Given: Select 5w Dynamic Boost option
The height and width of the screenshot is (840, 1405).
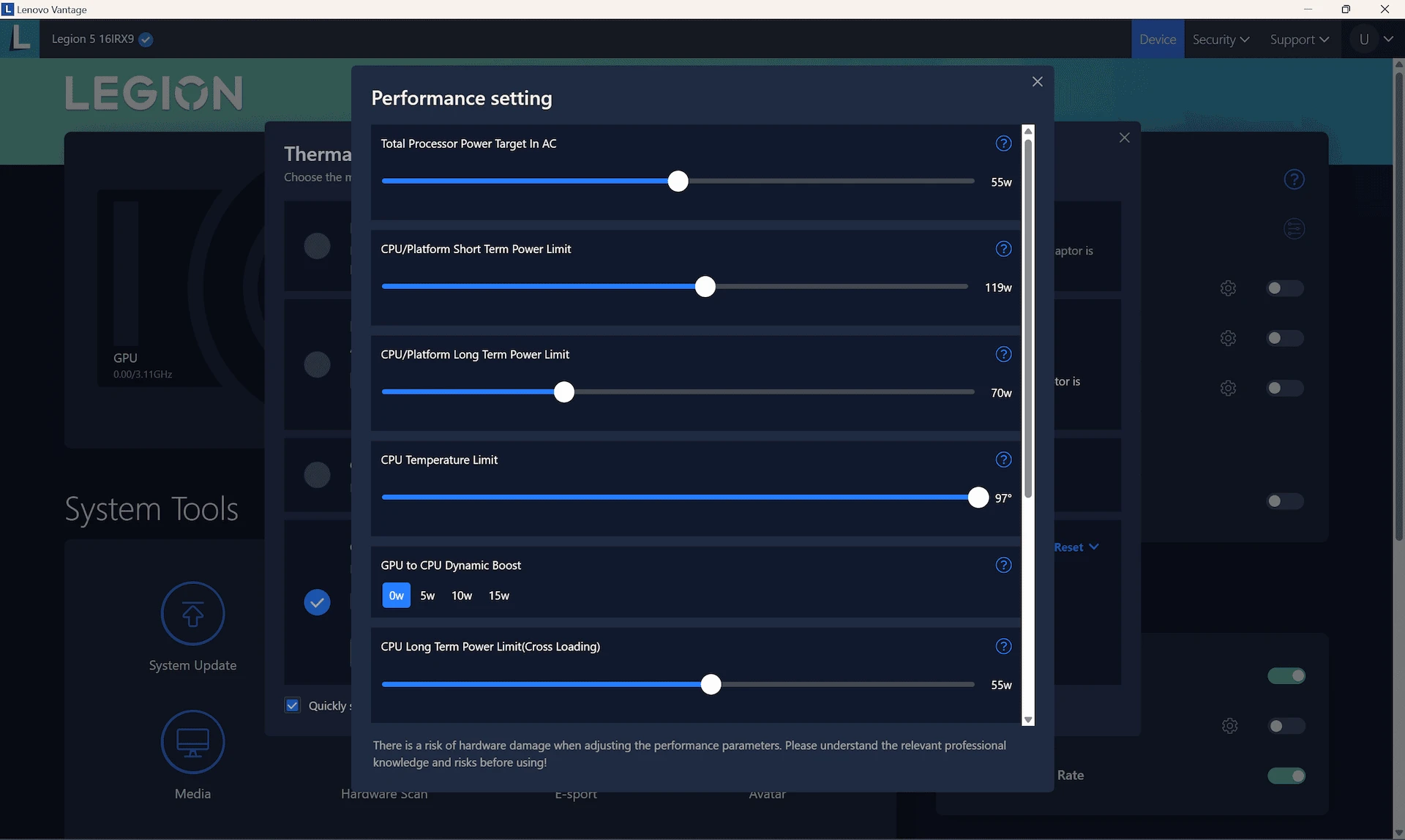Looking at the screenshot, I should tap(427, 596).
